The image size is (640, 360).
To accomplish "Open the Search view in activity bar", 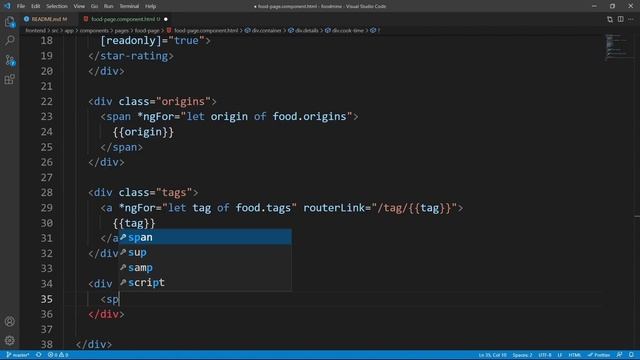I will 9,40.
